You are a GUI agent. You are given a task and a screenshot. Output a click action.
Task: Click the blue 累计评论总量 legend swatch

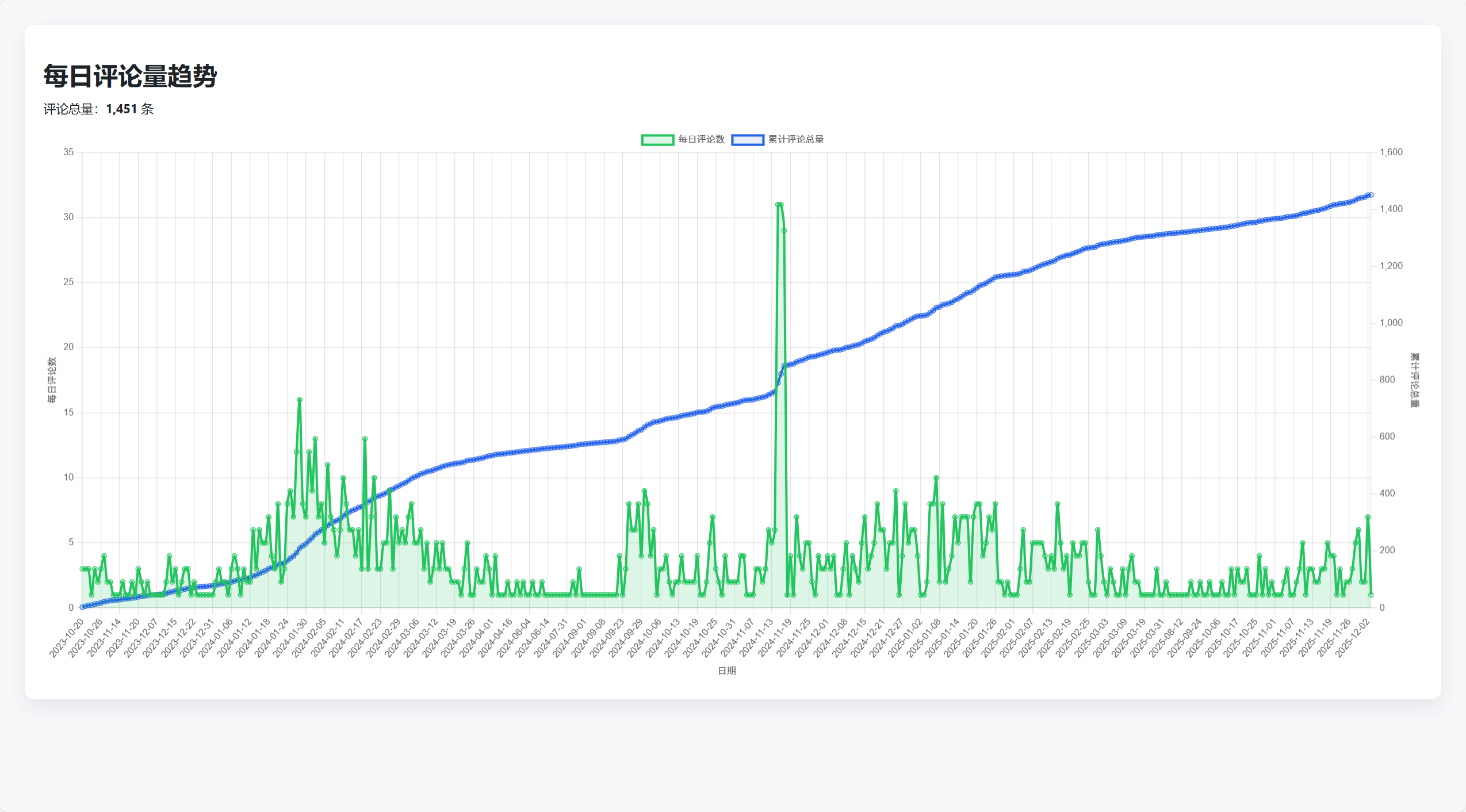point(747,140)
